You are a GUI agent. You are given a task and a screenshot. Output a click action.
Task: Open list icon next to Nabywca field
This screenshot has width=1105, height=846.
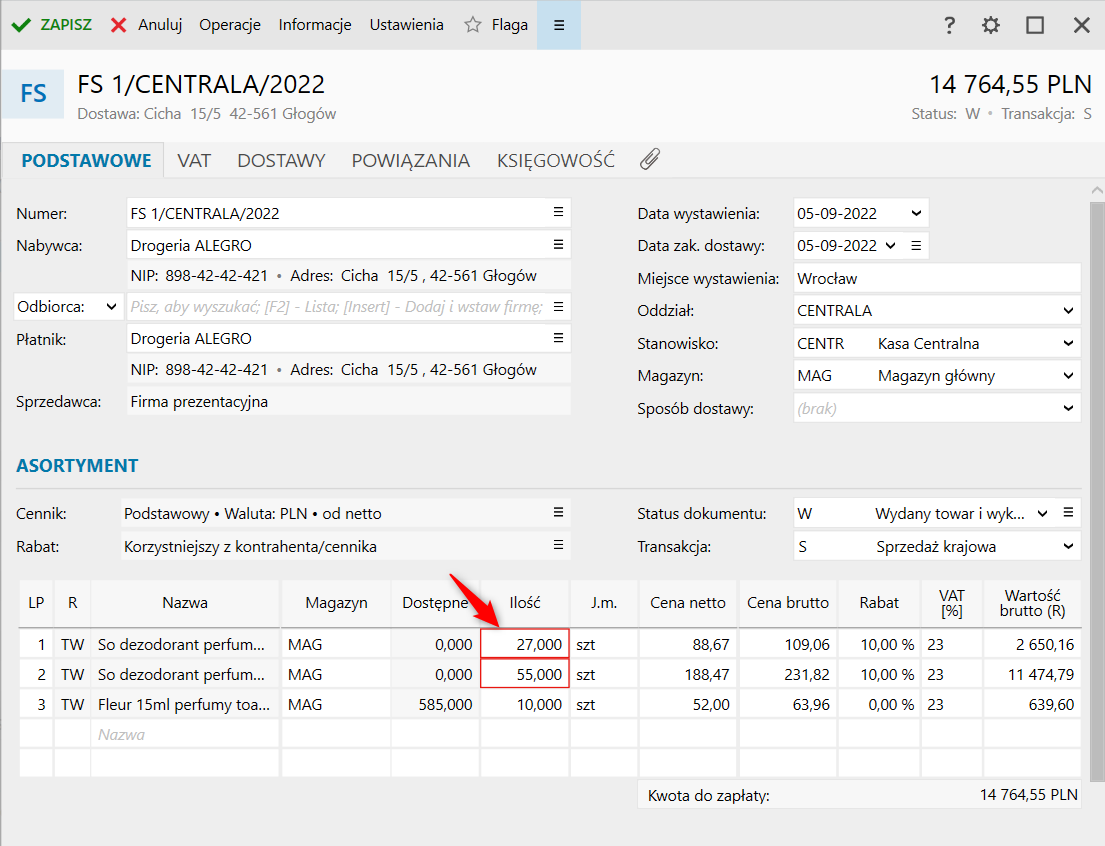[559, 245]
